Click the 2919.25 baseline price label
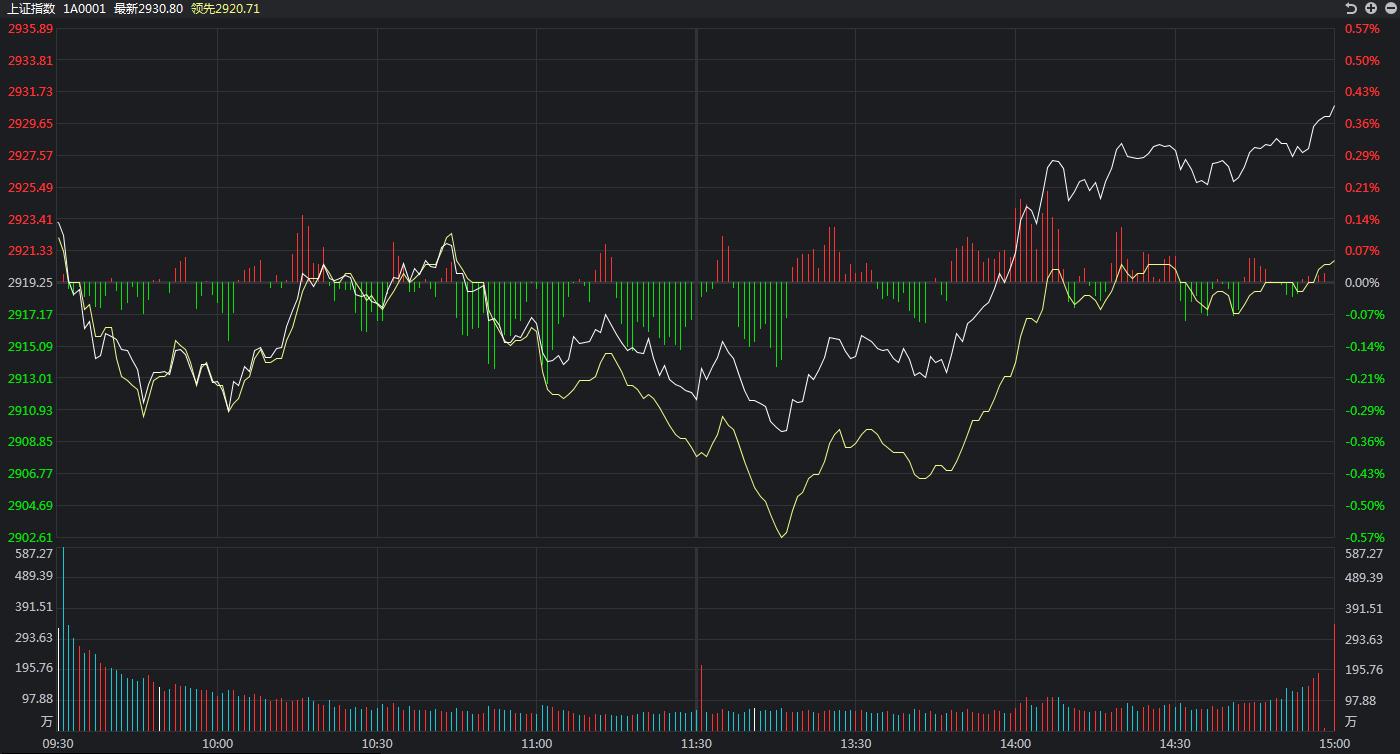Image resolution: width=1400 pixels, height=754 pixels. click(30, 283)
